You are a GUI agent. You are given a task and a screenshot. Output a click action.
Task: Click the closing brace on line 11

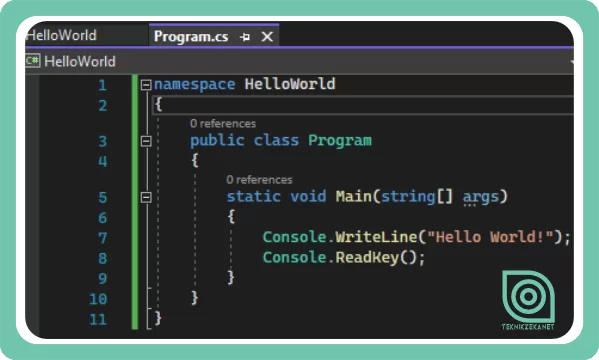(x=158, y=318)
